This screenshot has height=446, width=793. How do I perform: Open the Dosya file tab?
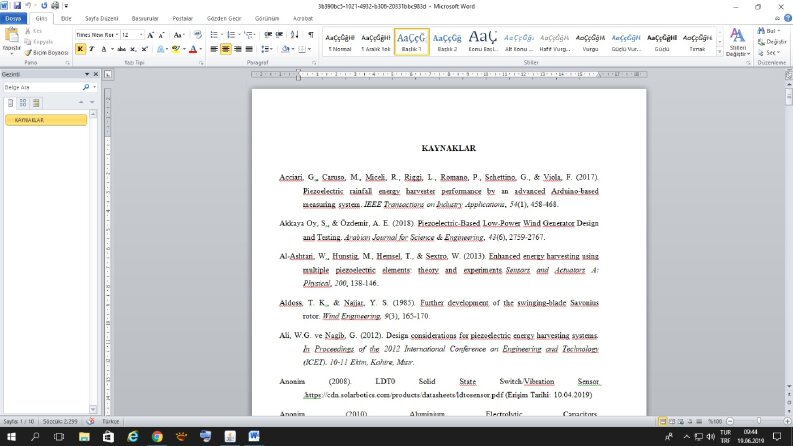point(13,18)
